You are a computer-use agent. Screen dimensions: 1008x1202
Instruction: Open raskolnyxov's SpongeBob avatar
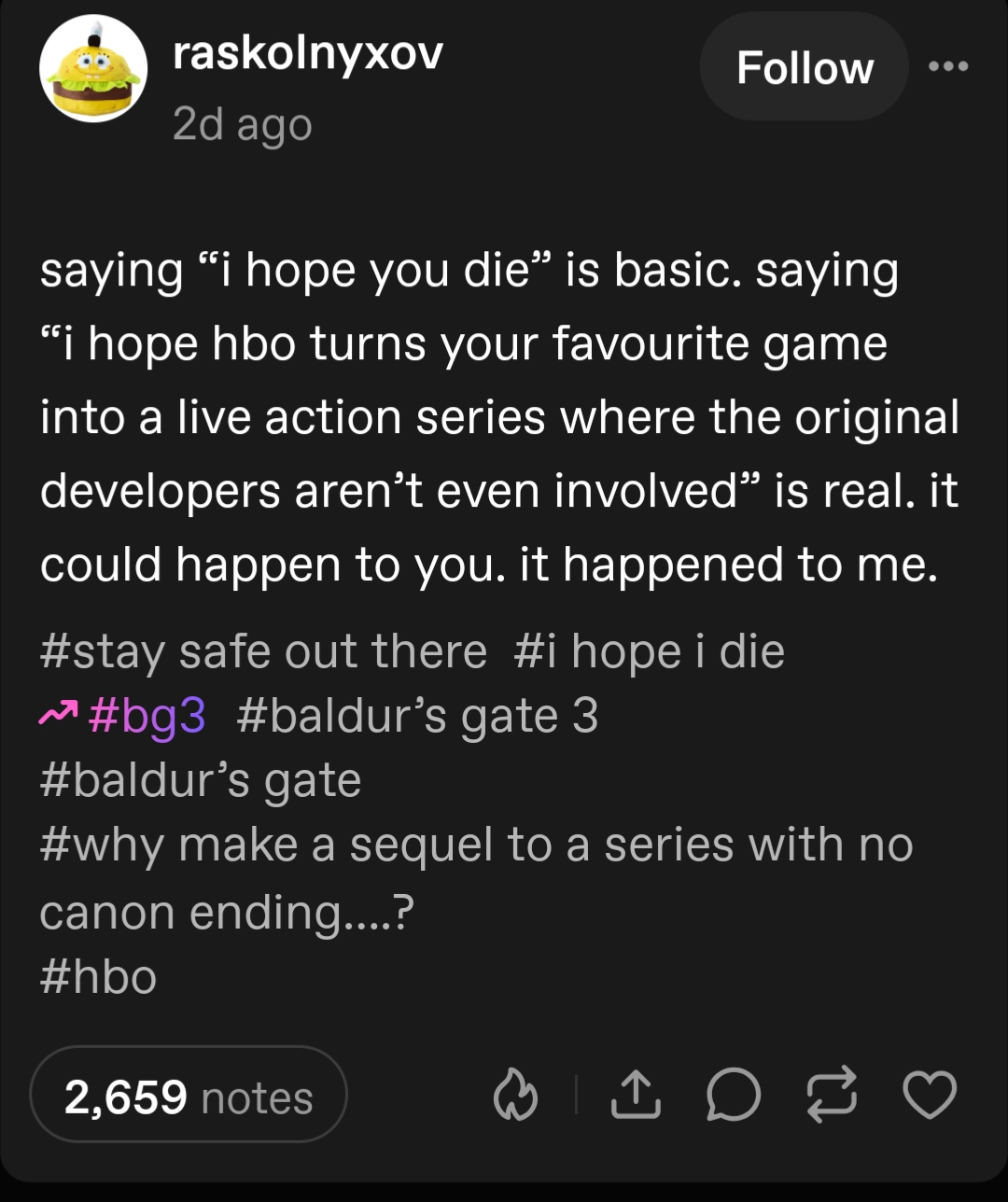pos(93,69)
